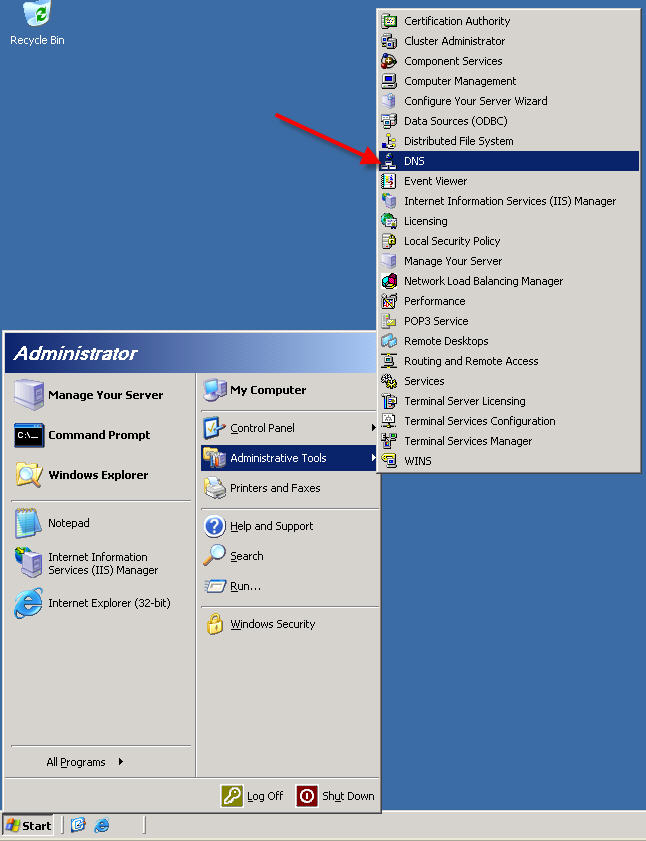Click the Cluster Administrator icon

pos(389,41)
